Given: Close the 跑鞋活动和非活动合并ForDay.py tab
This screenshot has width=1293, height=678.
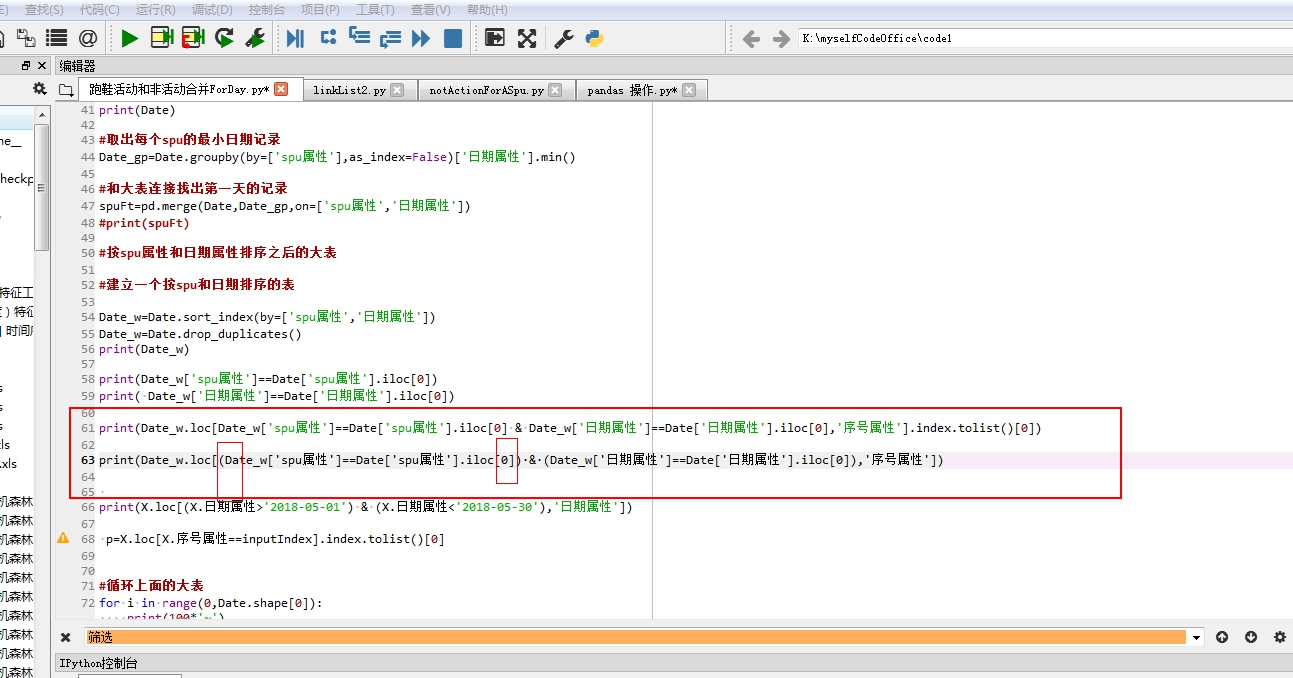Looking at the screenshot, I should 281,87.
